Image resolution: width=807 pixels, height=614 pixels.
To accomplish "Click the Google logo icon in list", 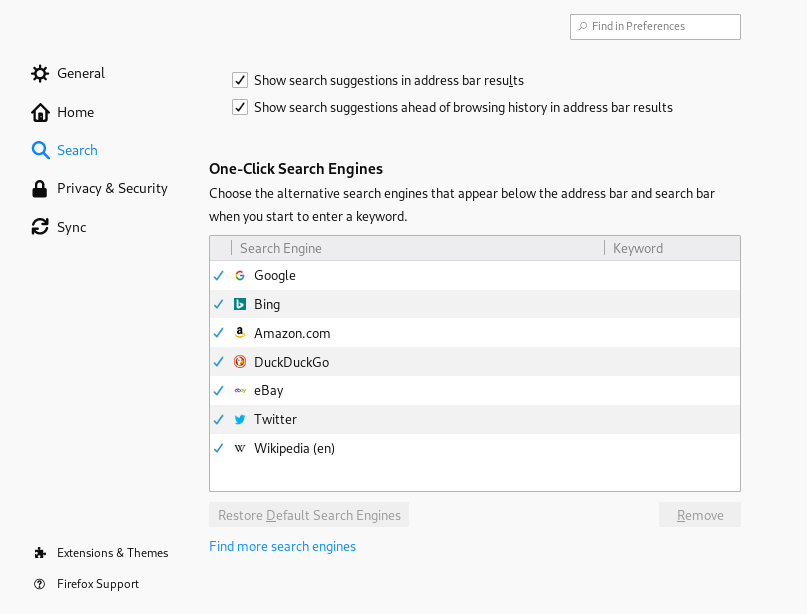I will pos(240,276).
